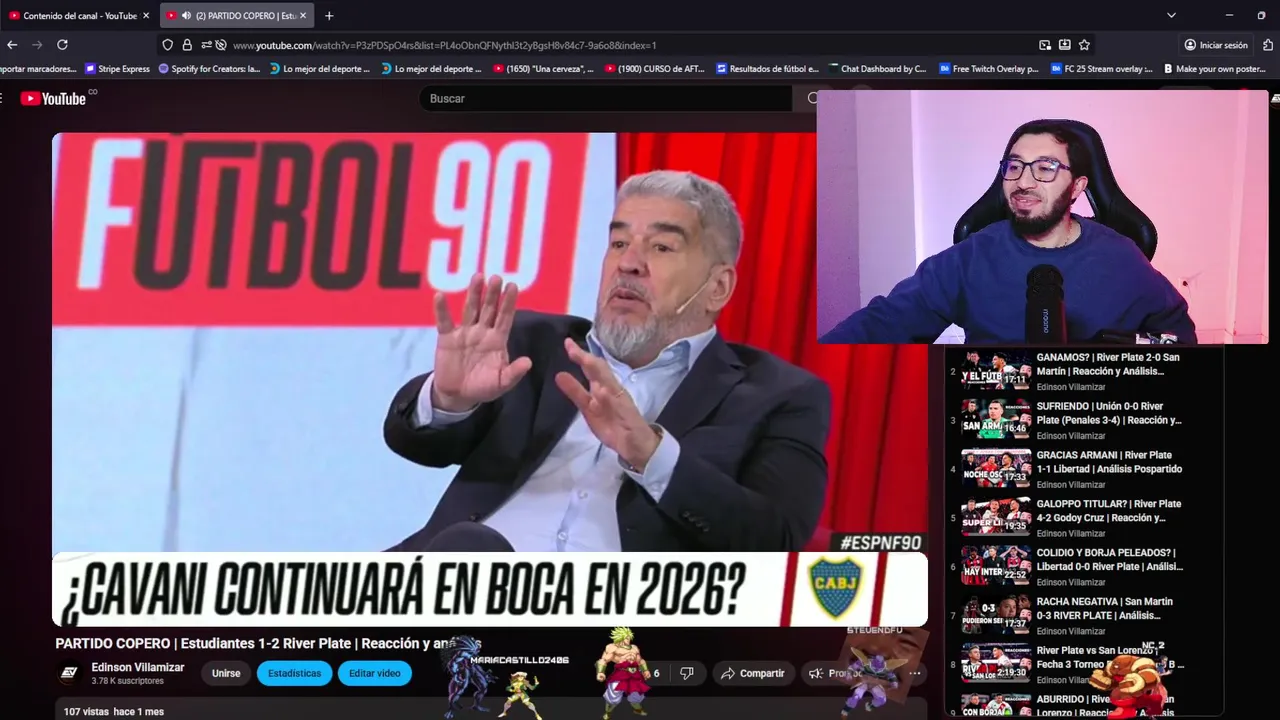Play GANAMOS? River Plate 2-0 San Martín video
Image resolution: width=1280 pixels, height=720 pixels.
[996, 371]
